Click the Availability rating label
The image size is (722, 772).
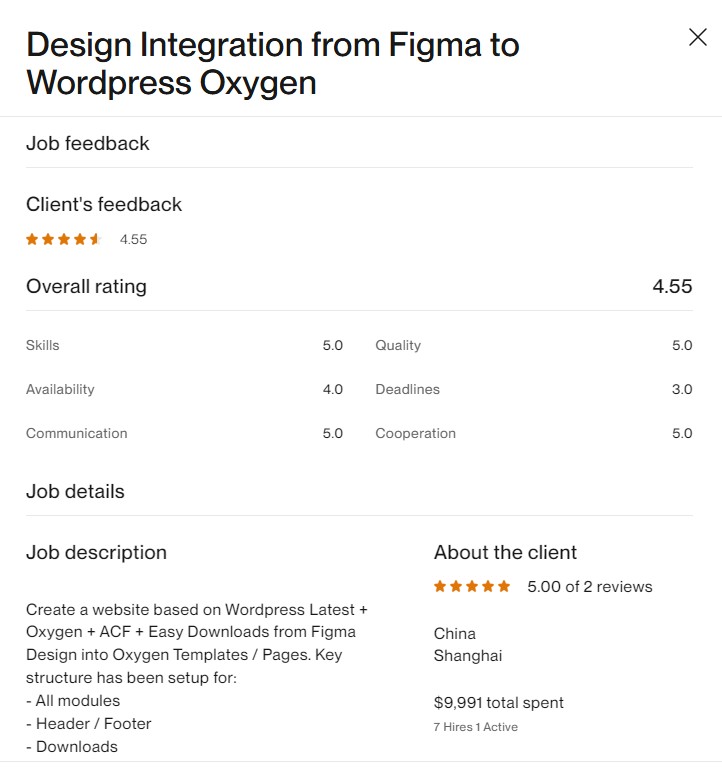[60, 389]
